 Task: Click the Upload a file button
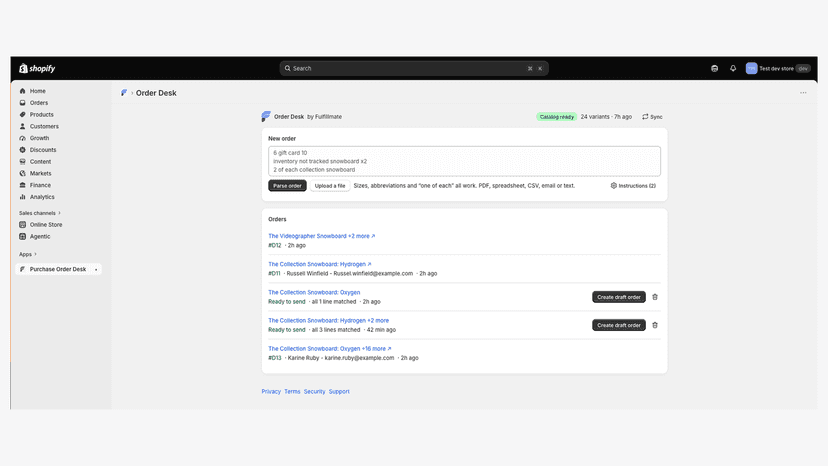pos(330,185)
